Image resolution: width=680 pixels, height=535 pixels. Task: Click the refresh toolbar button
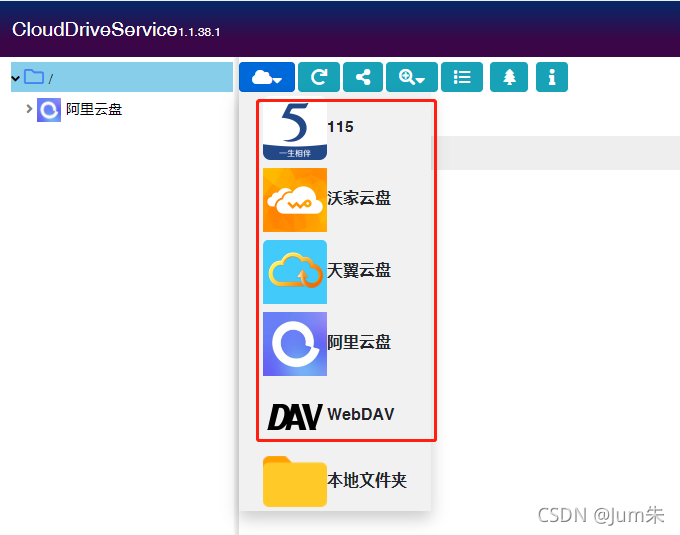click(319, 77)
